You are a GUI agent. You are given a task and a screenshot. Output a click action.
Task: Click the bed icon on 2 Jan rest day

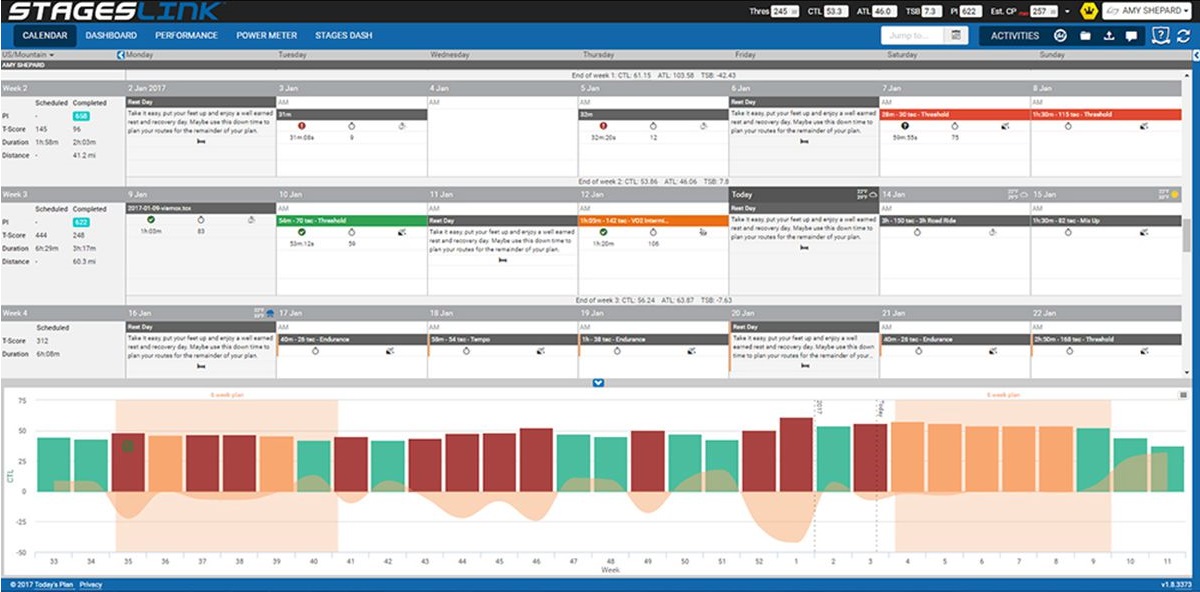point(201,142)
